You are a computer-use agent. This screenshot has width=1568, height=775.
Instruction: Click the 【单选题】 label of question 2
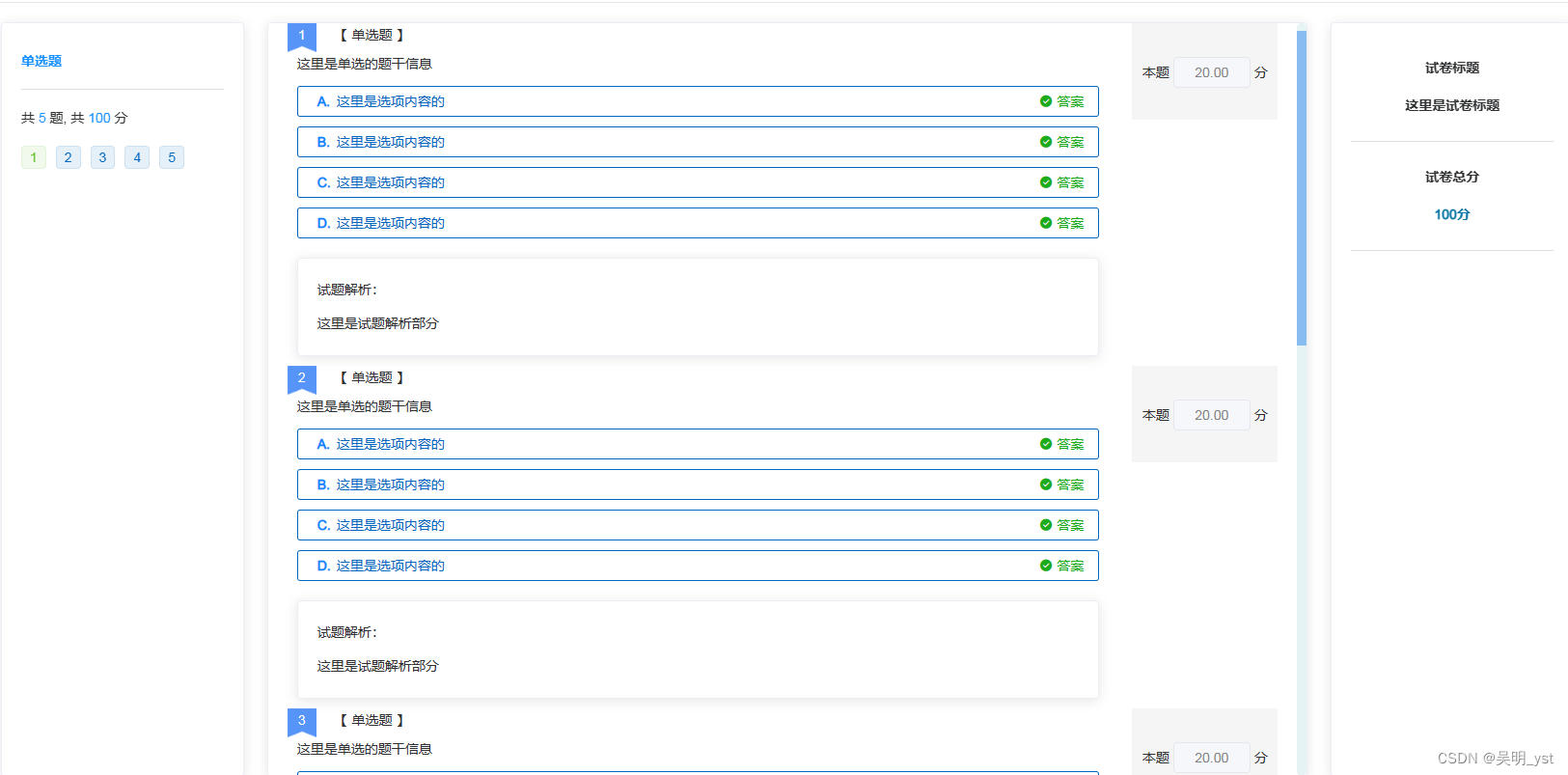(x=371, y=377)
